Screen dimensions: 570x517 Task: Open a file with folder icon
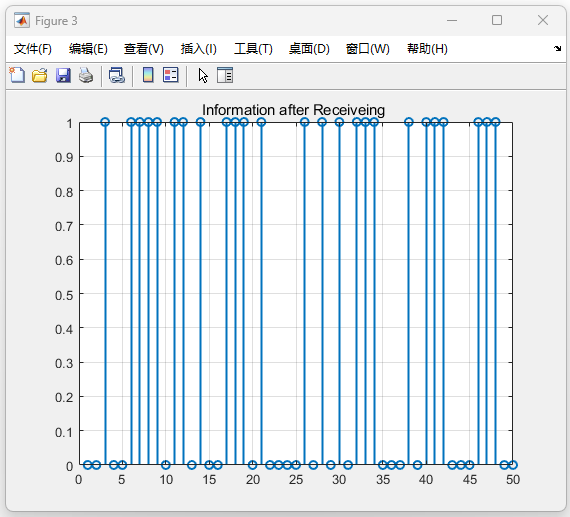tap(40, 76)
